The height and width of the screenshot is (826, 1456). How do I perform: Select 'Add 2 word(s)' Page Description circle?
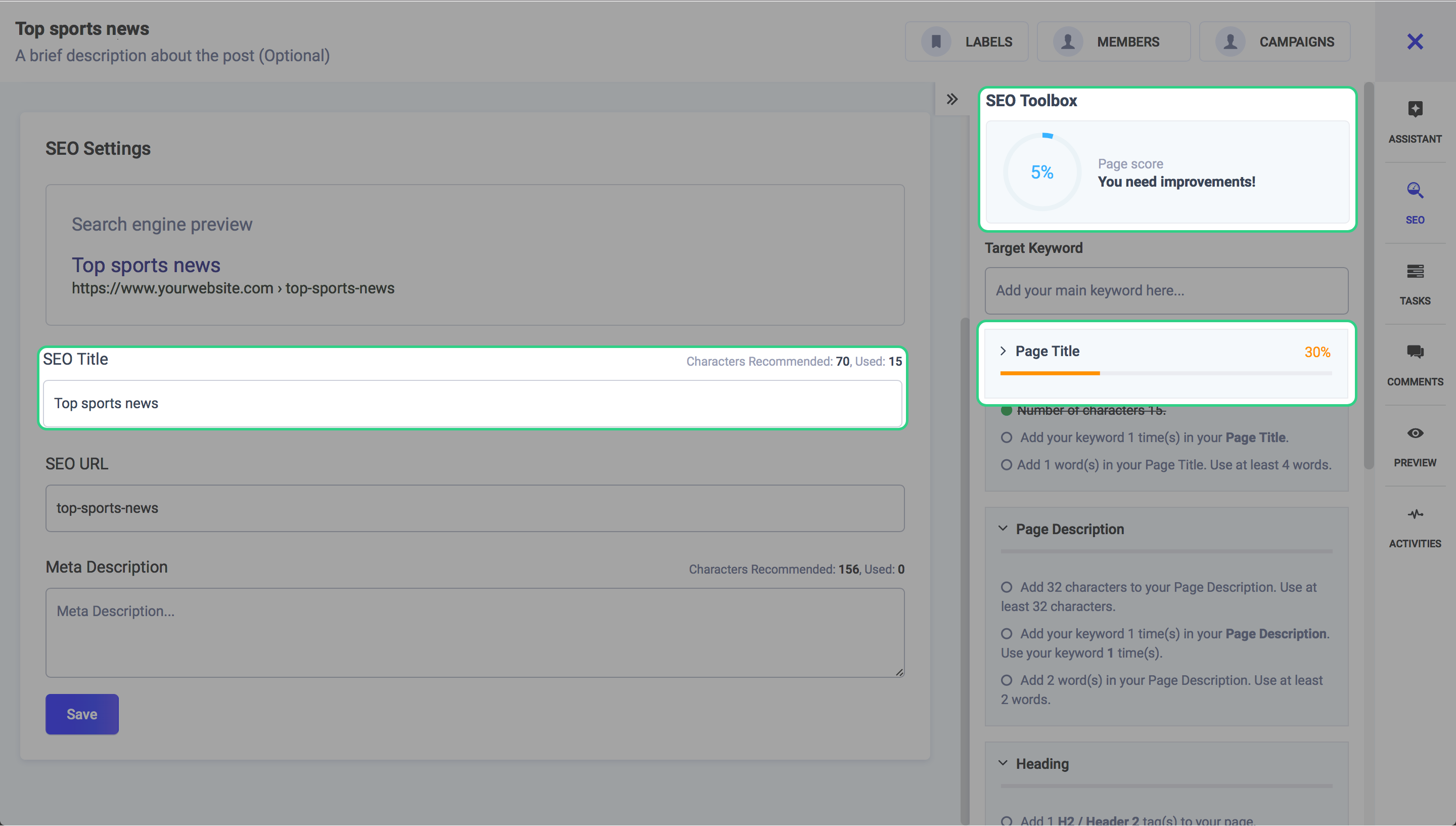pyautogui.click(x=1007, y=680)
